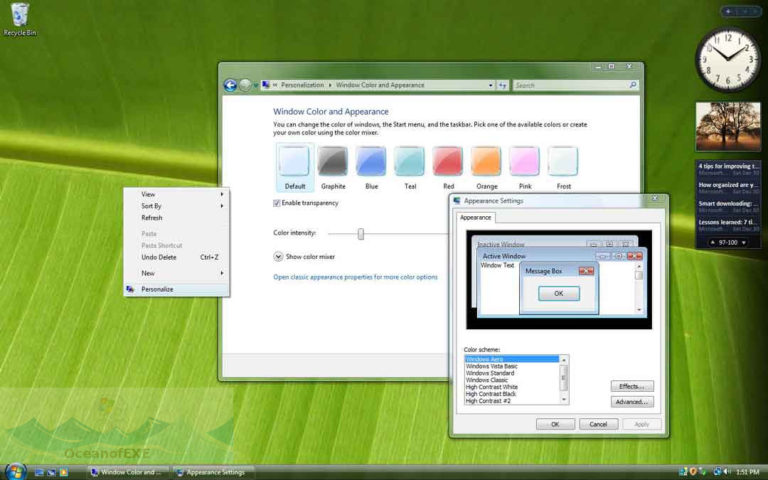This screenshot has height=480, width=768.
Task: Choose Personalize in the context menu
Action: [x=176, y=289]
